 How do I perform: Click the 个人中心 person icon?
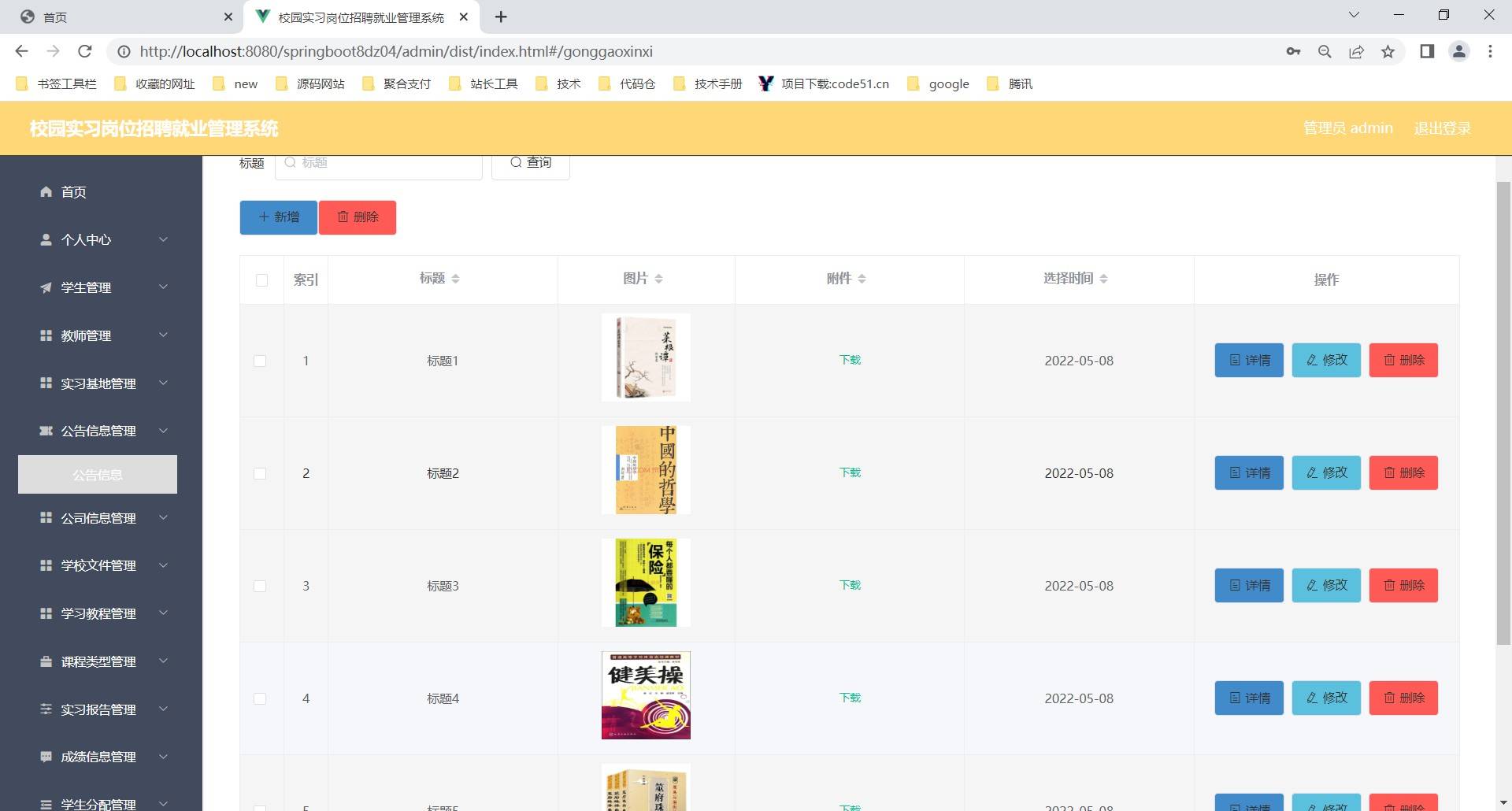click(x=45, y=239)
